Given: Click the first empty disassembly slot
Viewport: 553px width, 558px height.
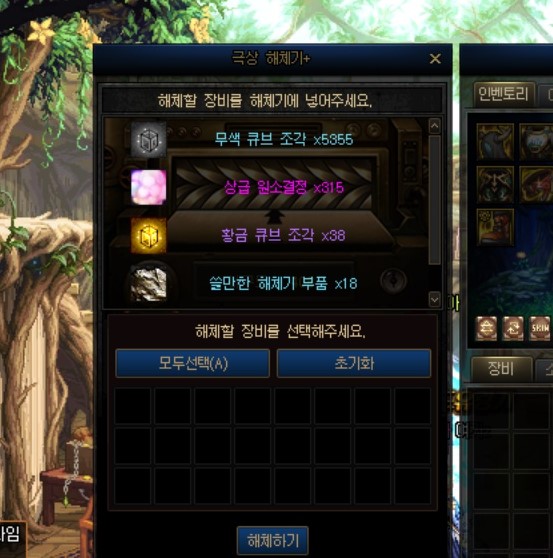Looking at the screenshot, I should [132, 406].
